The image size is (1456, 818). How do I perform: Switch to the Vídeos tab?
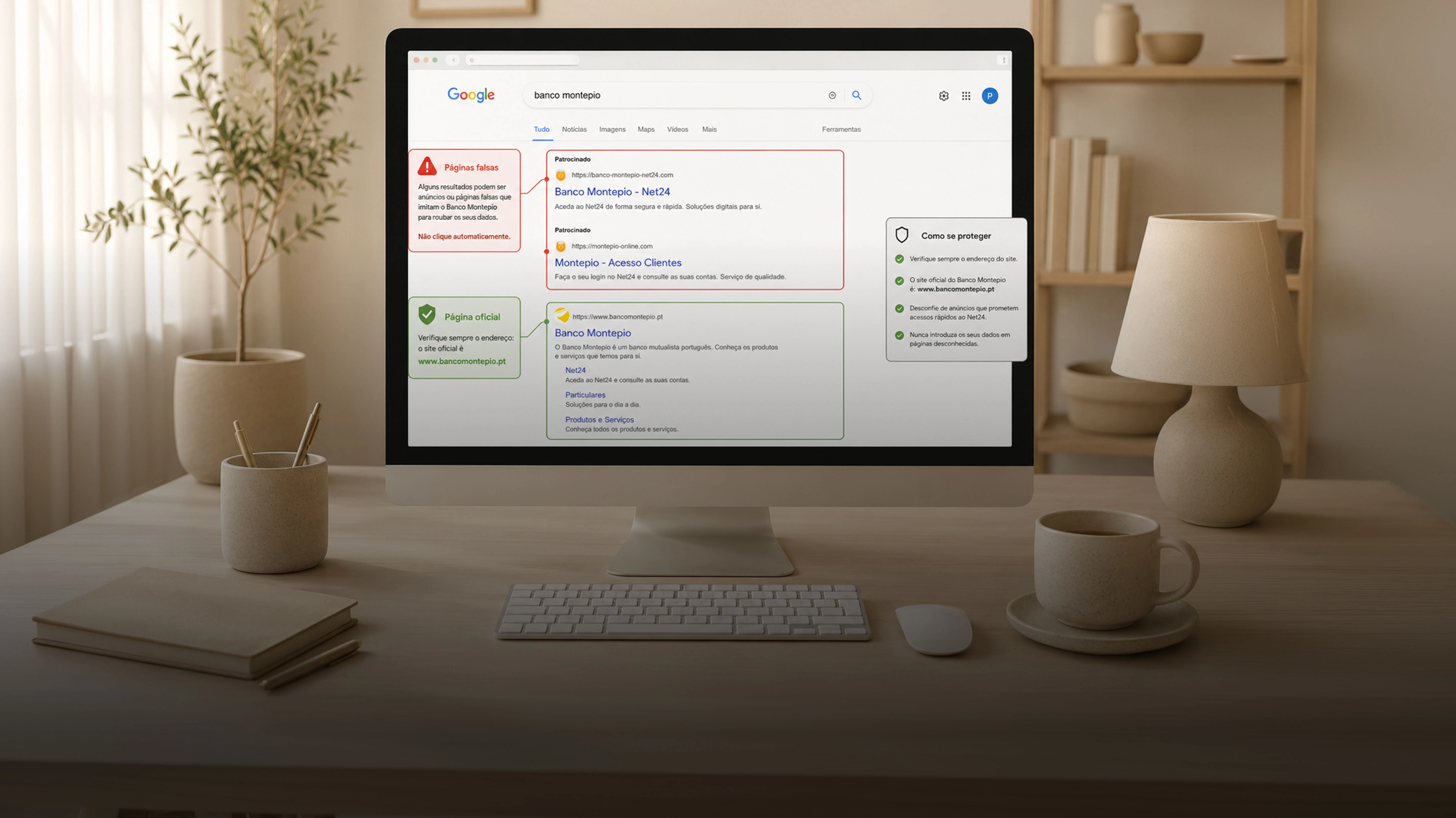coord(678,129)
